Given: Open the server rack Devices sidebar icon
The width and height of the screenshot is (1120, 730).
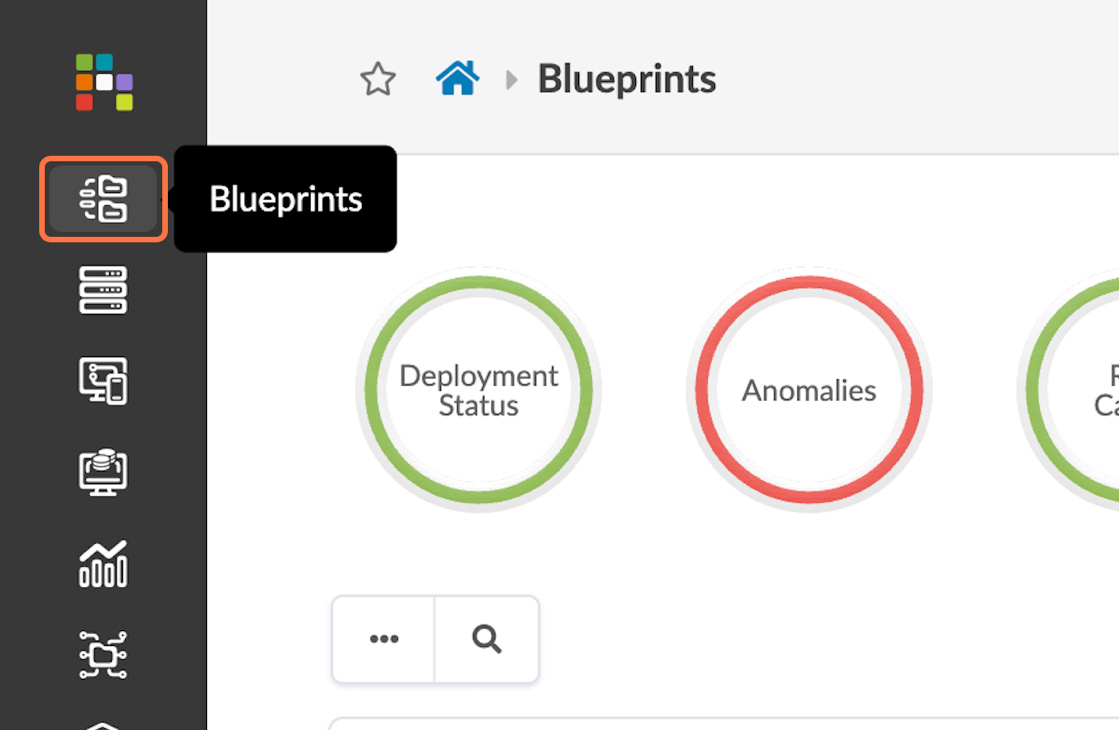Looking at the screenshot, I should pyautogui.click(x=103, y=290).
